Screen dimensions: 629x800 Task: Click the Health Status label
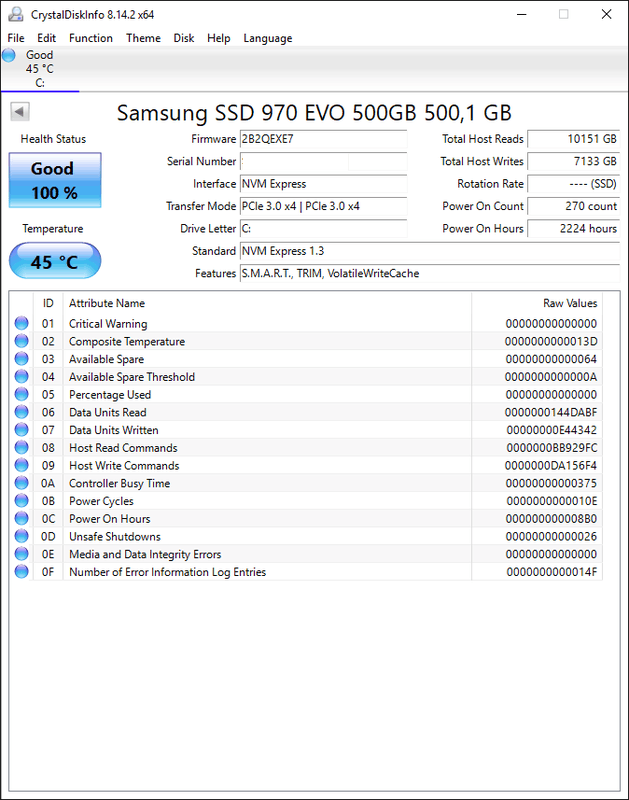(x=53, y=139)
